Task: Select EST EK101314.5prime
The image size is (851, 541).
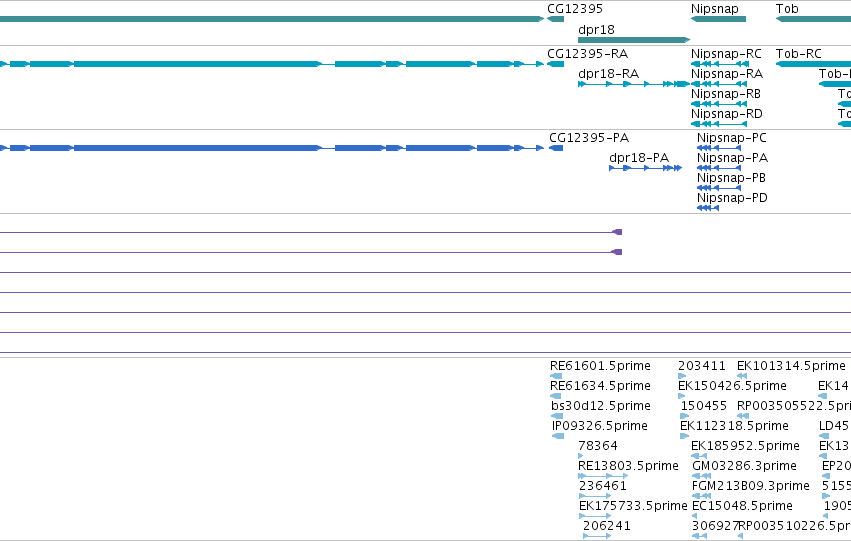Action: 791,366
